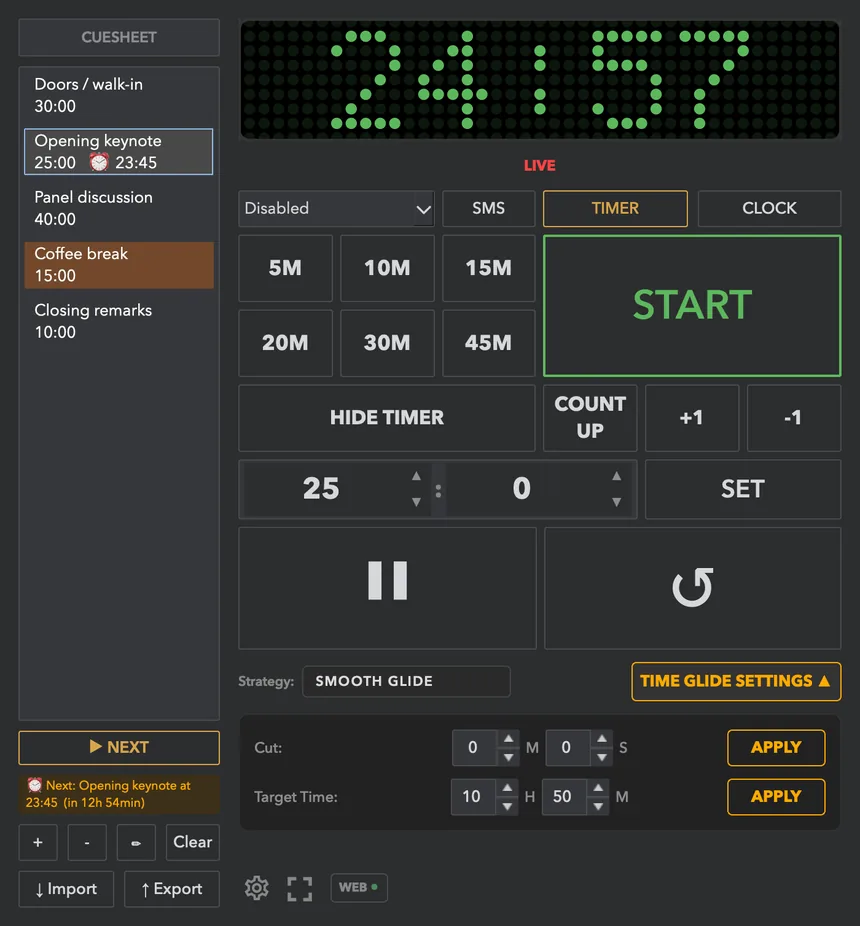Click the WEB status indicator button

[359, 888]
